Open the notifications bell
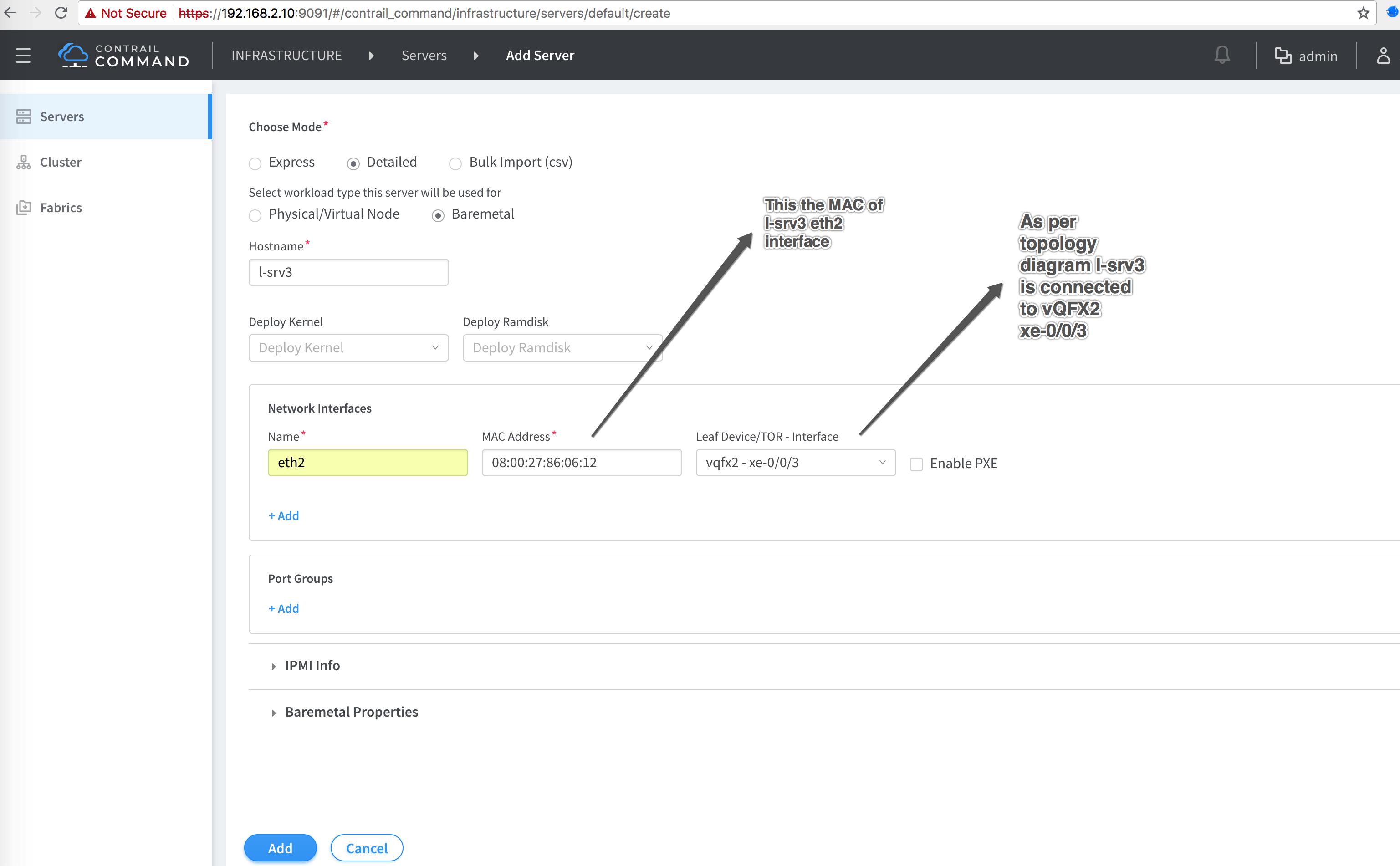 [1222, 56]
